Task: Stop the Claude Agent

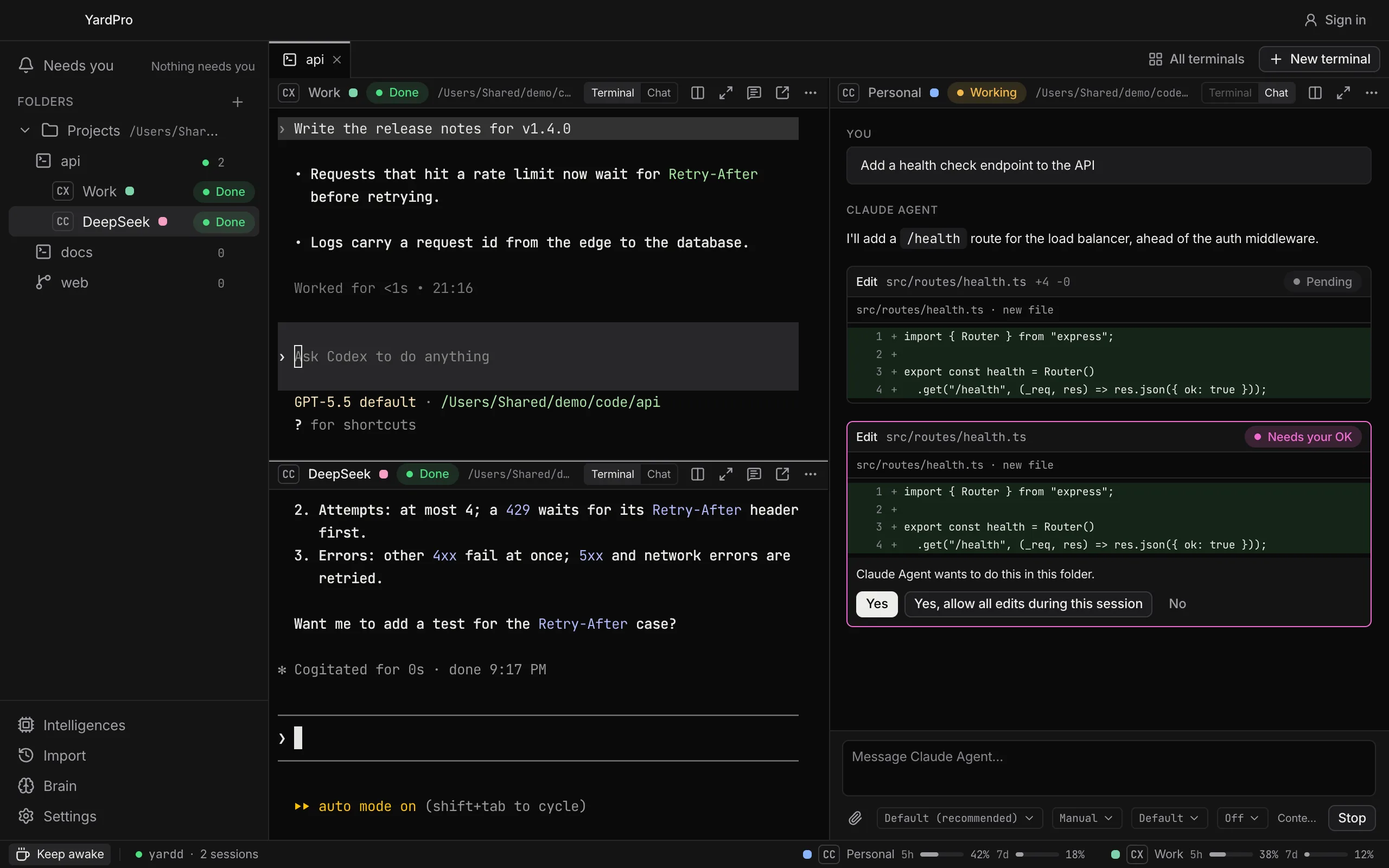Action: 1351,818
